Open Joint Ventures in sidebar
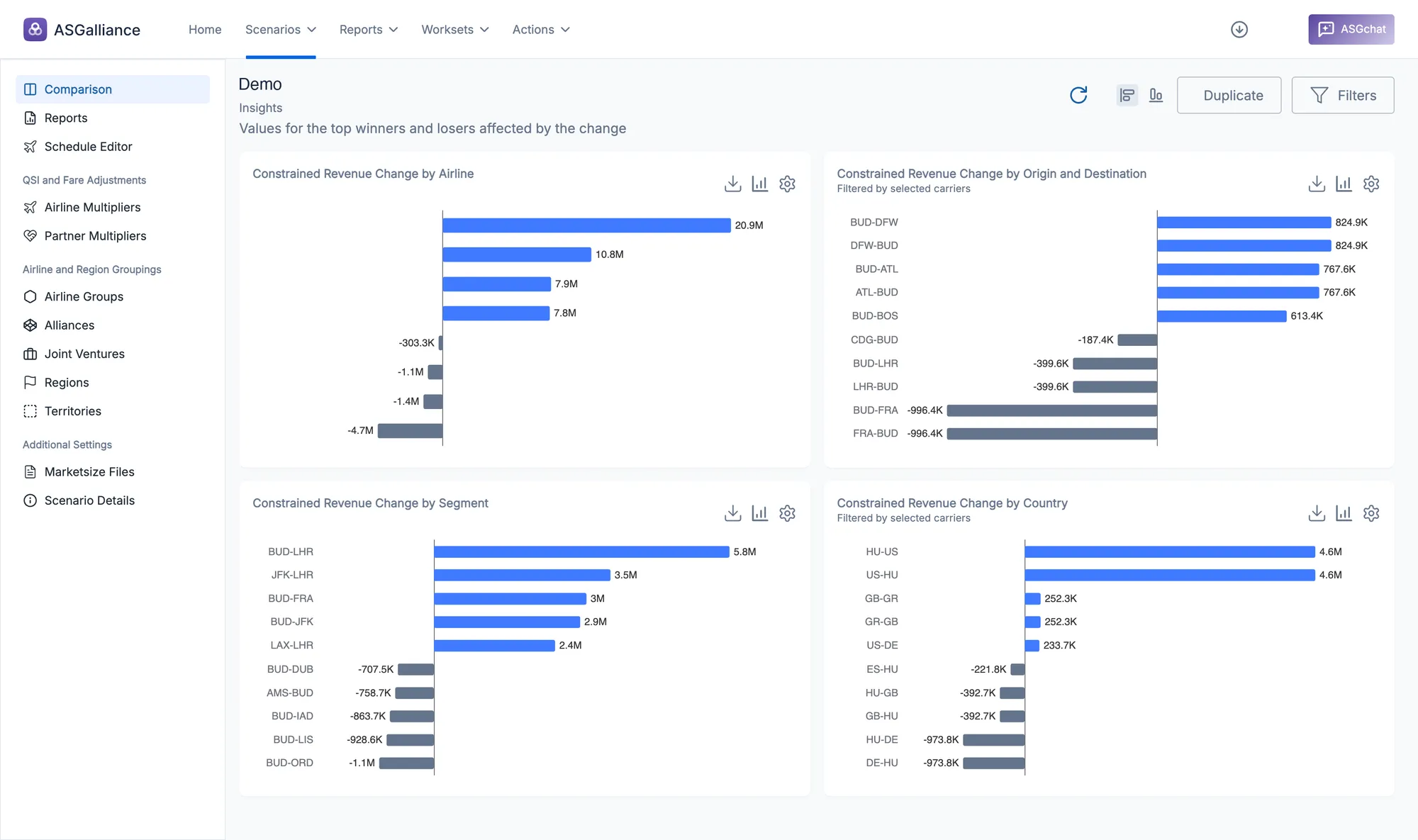Image resolution: width=1418 pixels, height=840 pixels. click(113, 354)
